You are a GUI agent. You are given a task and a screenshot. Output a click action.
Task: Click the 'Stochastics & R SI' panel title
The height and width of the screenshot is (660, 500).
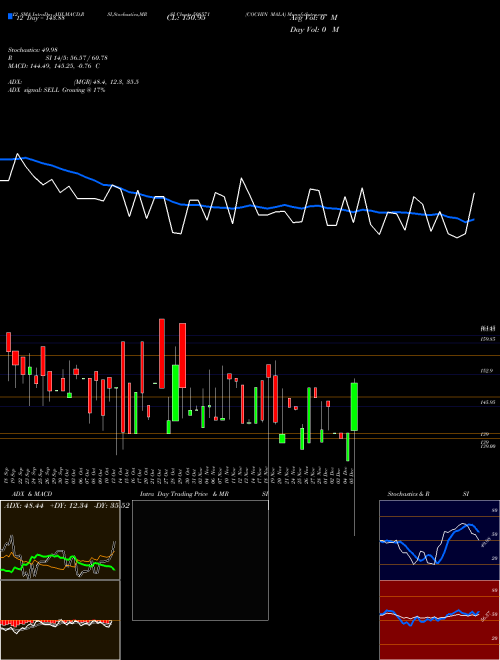pos(428,494)
